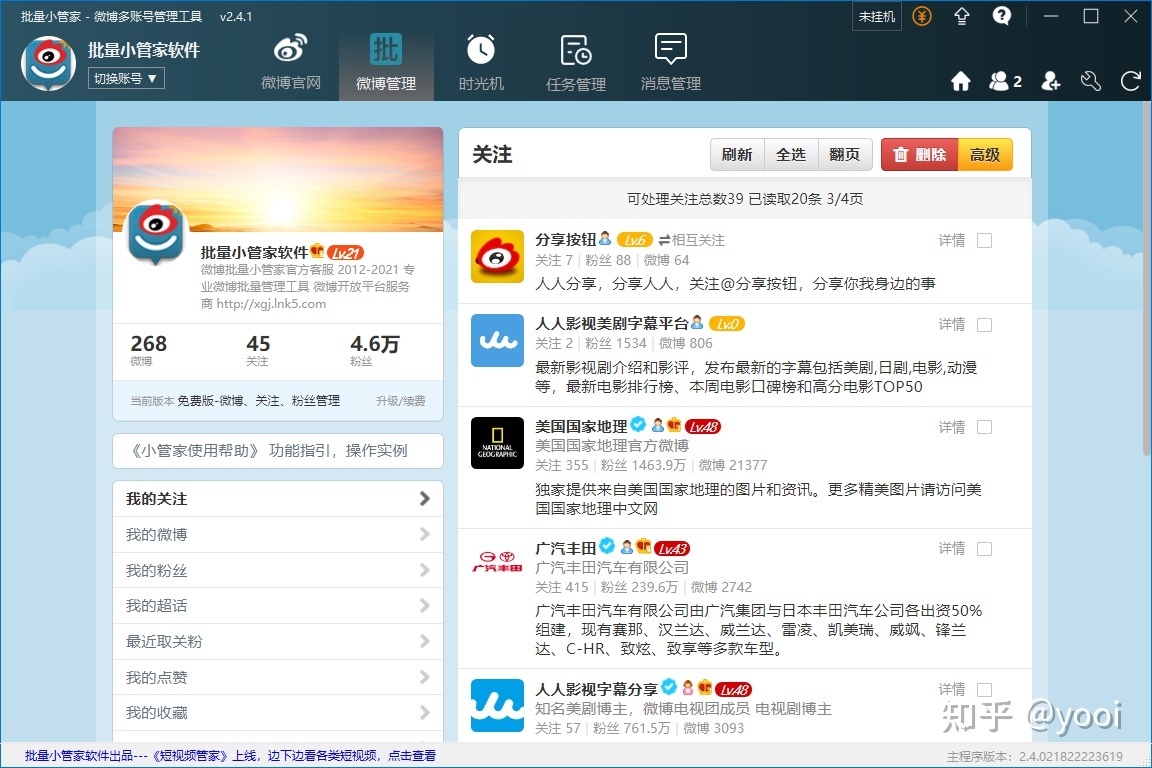Tick the checkbox for 分享按钮

tap(984, 241)
